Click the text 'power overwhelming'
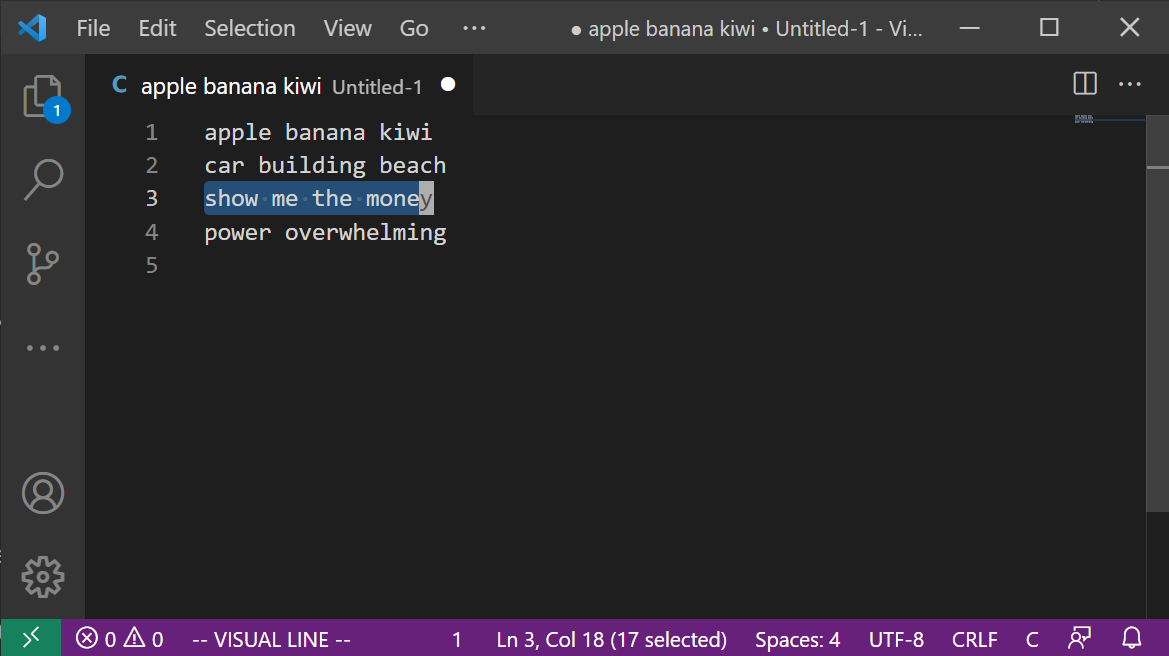 (325, 232)
